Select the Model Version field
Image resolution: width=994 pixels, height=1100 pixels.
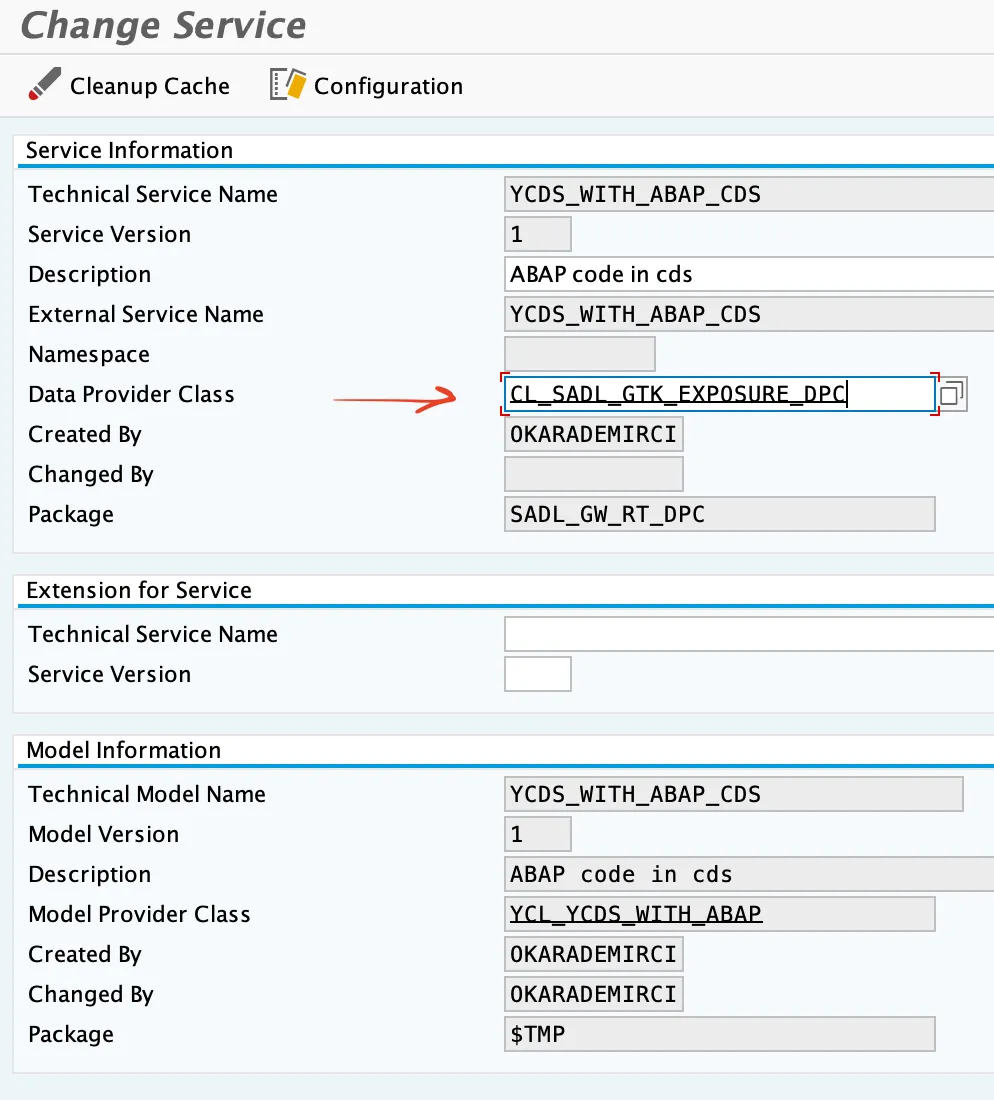pos(538,834)
